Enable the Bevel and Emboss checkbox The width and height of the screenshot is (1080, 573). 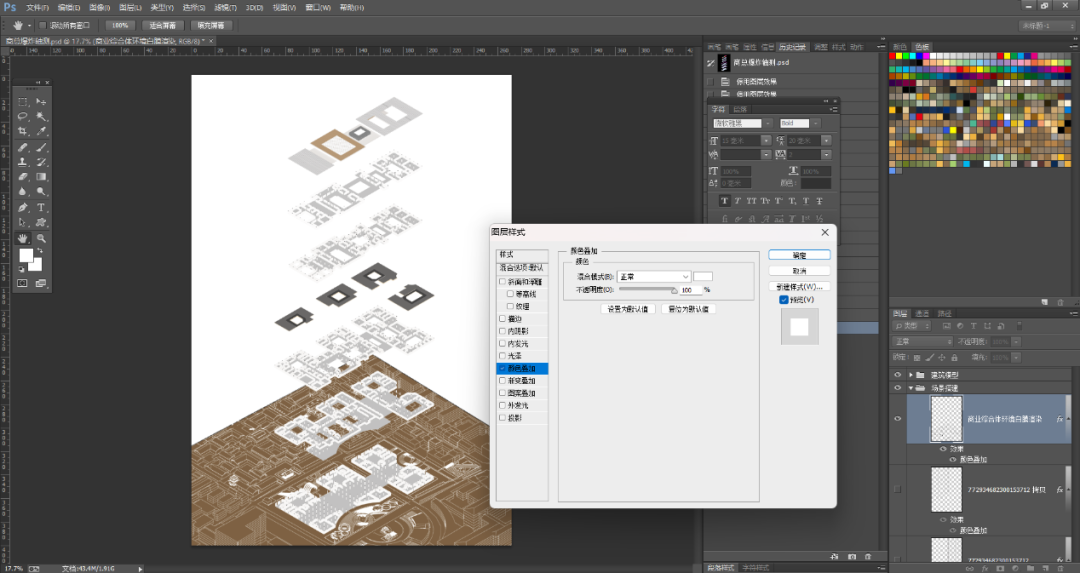pos(502,282)
